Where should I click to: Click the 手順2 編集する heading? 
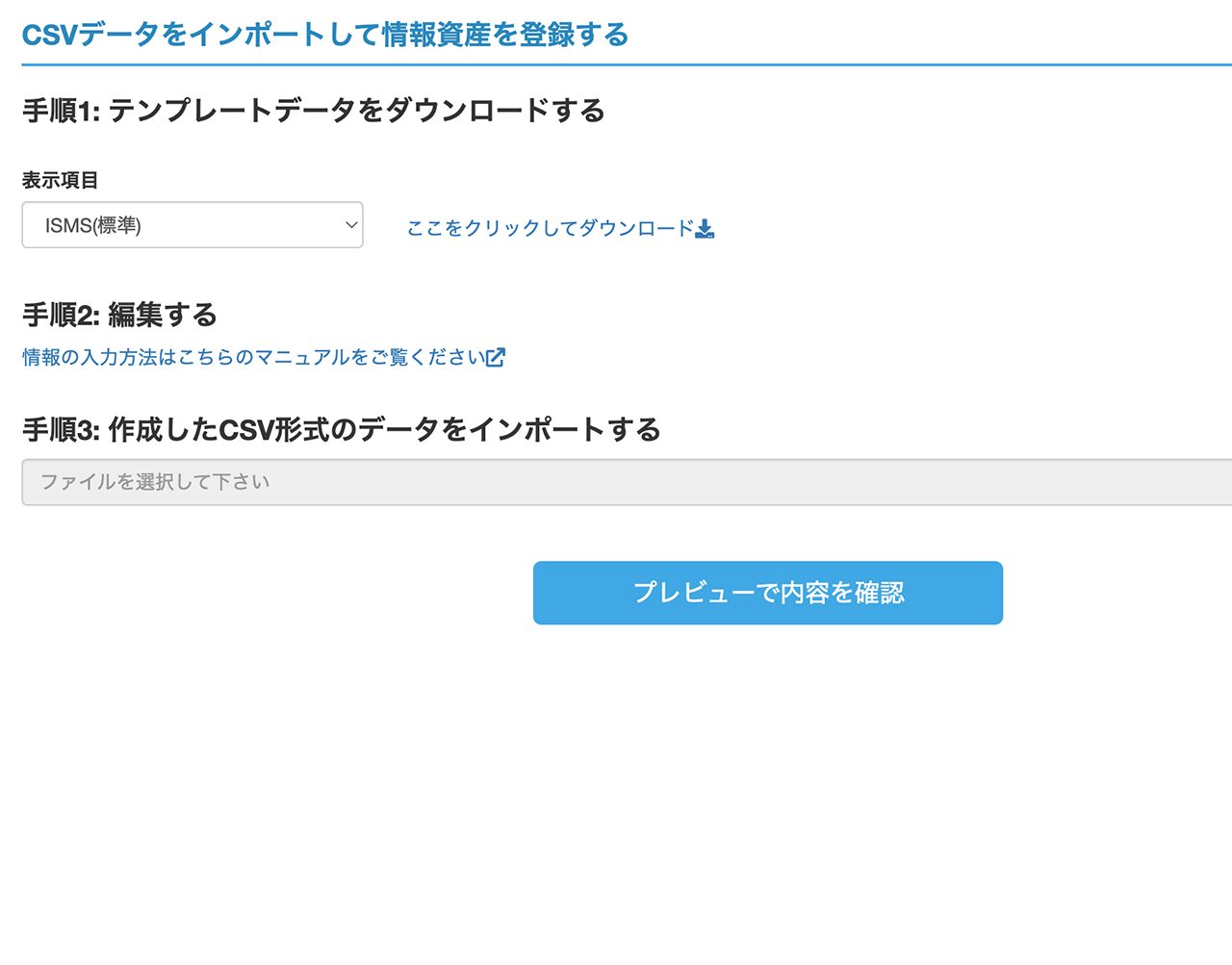pos(120,315)
